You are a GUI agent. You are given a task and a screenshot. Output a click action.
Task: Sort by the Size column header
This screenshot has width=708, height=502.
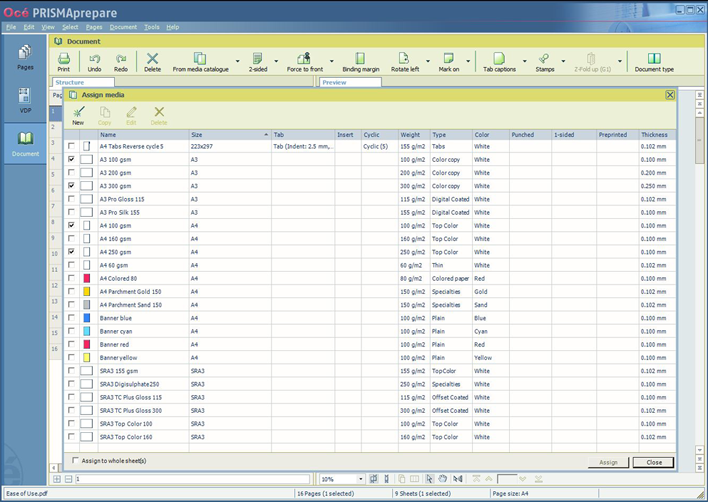point(230,135)
